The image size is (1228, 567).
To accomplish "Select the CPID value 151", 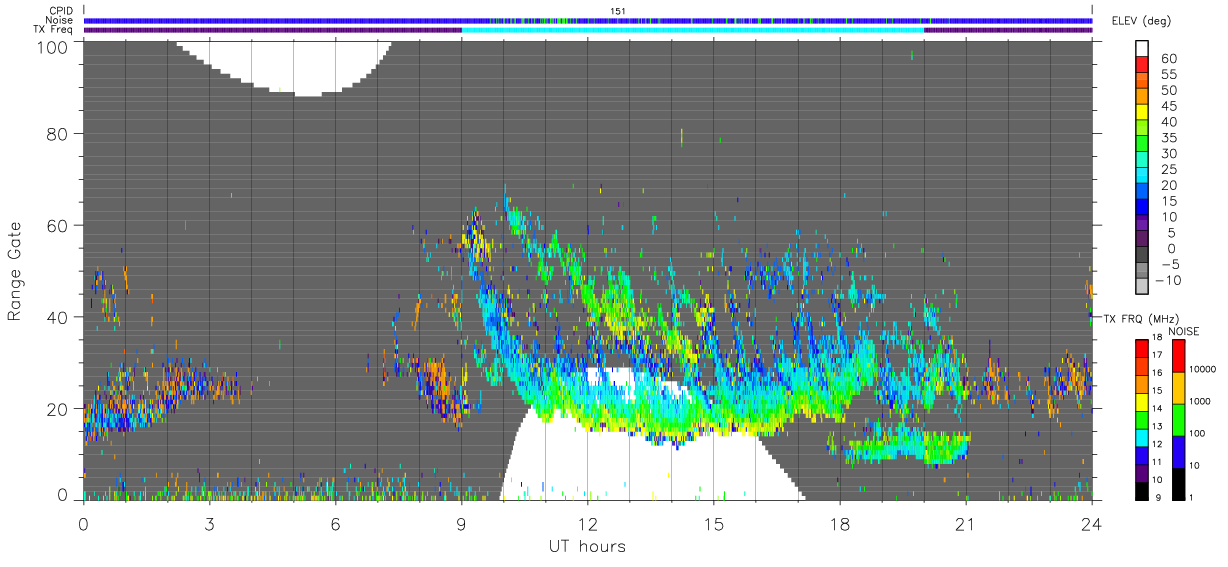I will (x=617, y=11).
